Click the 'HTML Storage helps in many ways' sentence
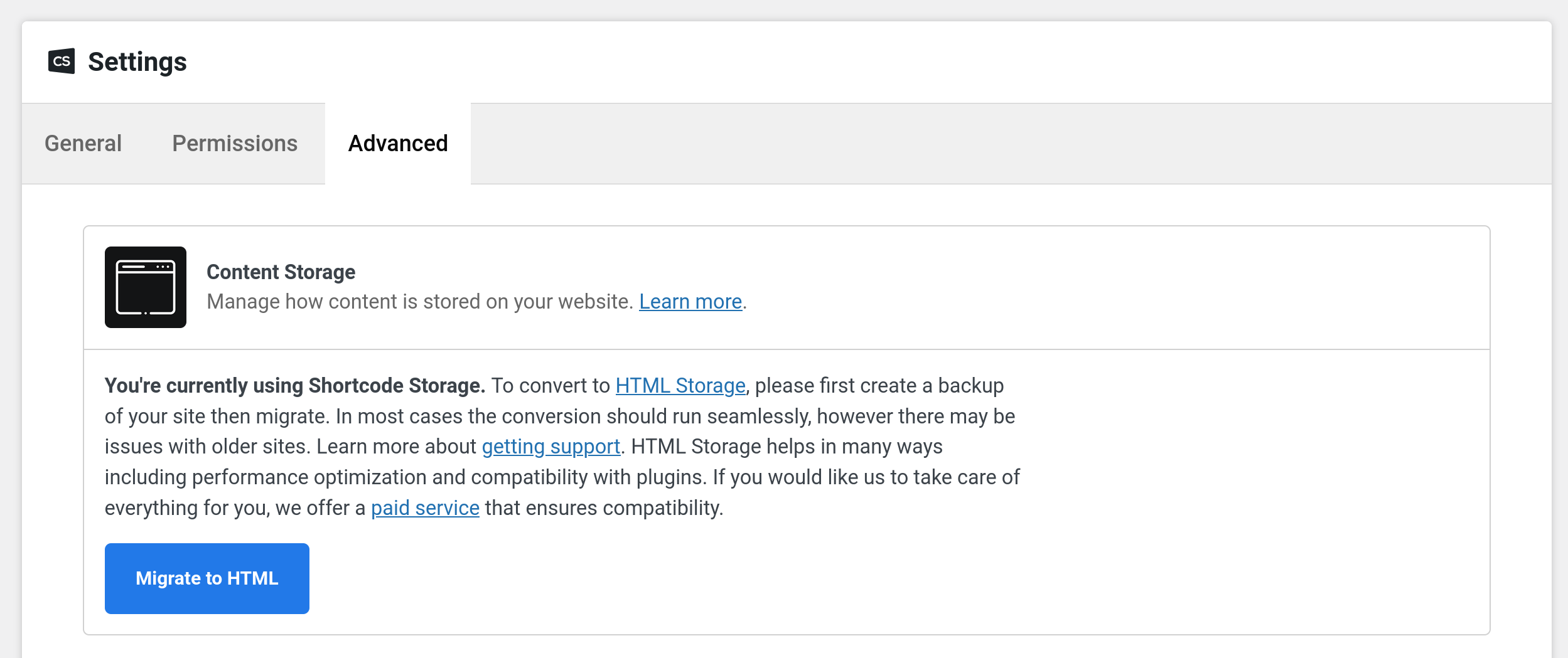The height and width of the screenshot is (658, 1568). click(x=787, y=447)
